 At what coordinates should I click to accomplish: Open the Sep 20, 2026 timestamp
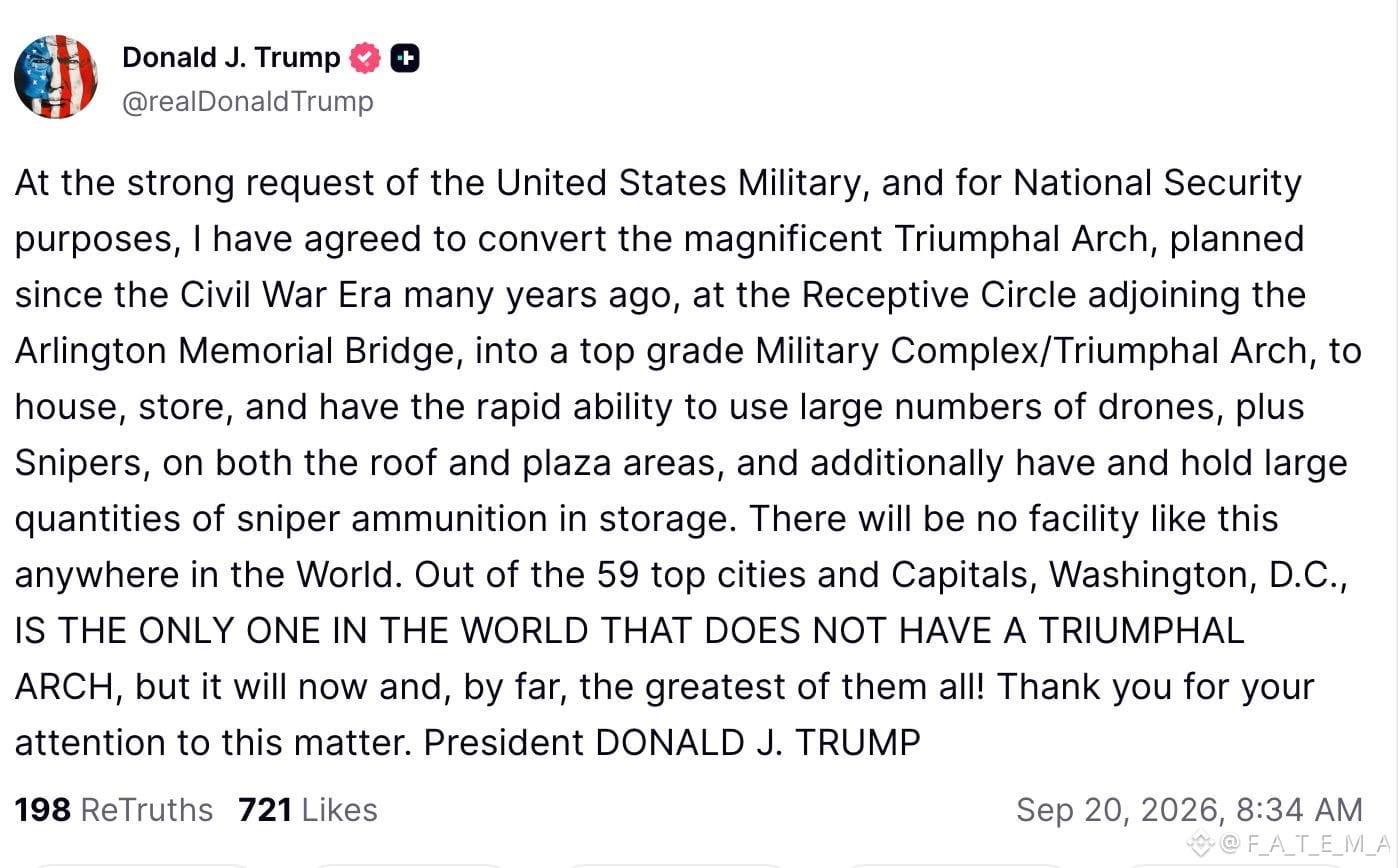pos(1189,809)
